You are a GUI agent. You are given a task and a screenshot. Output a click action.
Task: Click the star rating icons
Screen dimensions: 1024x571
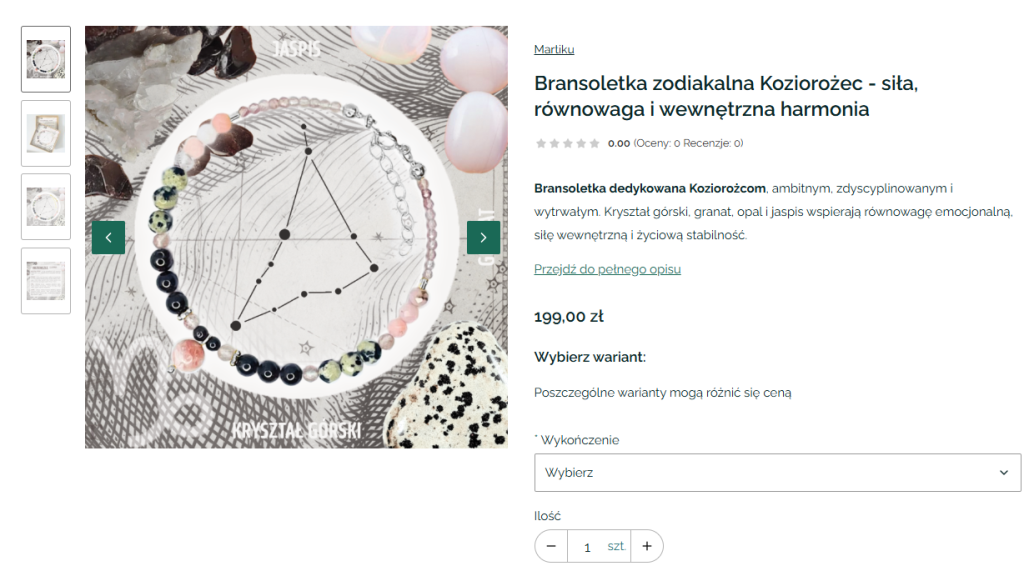point(568,143)
